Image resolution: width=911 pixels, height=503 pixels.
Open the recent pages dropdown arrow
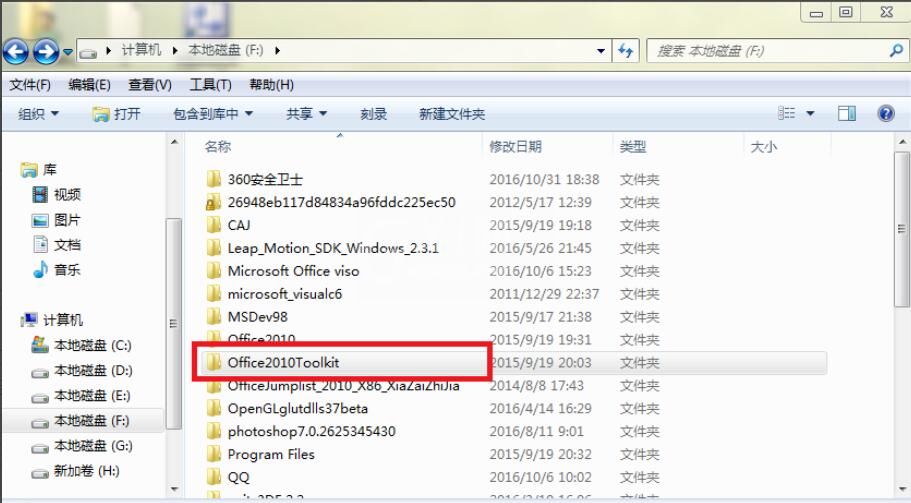[x=68, y=52]
